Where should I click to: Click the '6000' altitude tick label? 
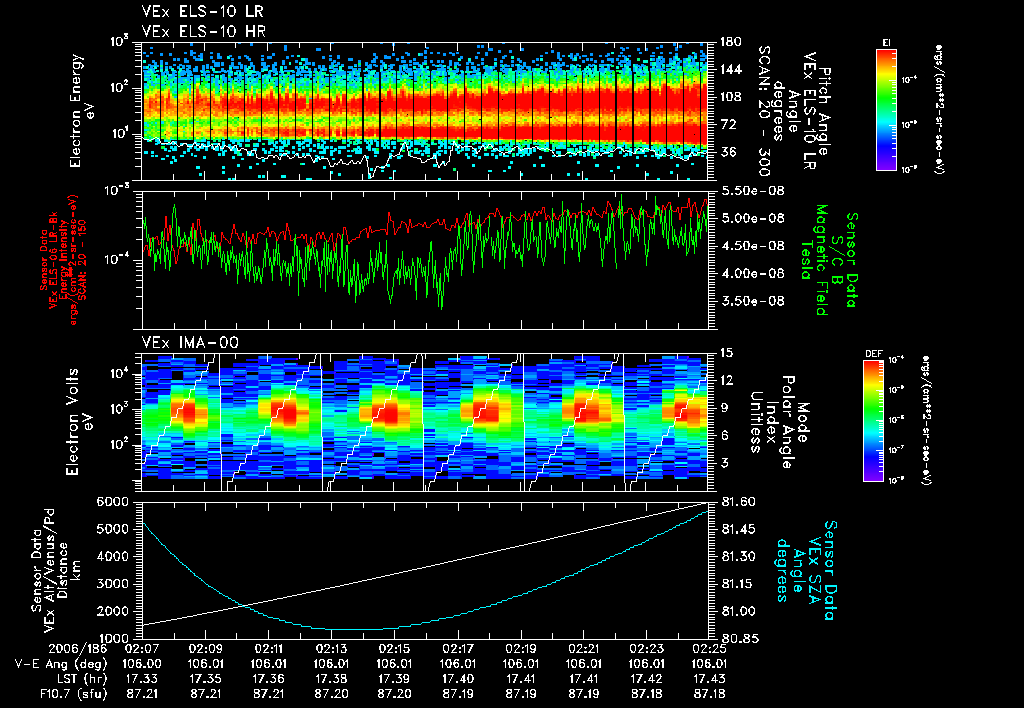(x=112, y=502)
